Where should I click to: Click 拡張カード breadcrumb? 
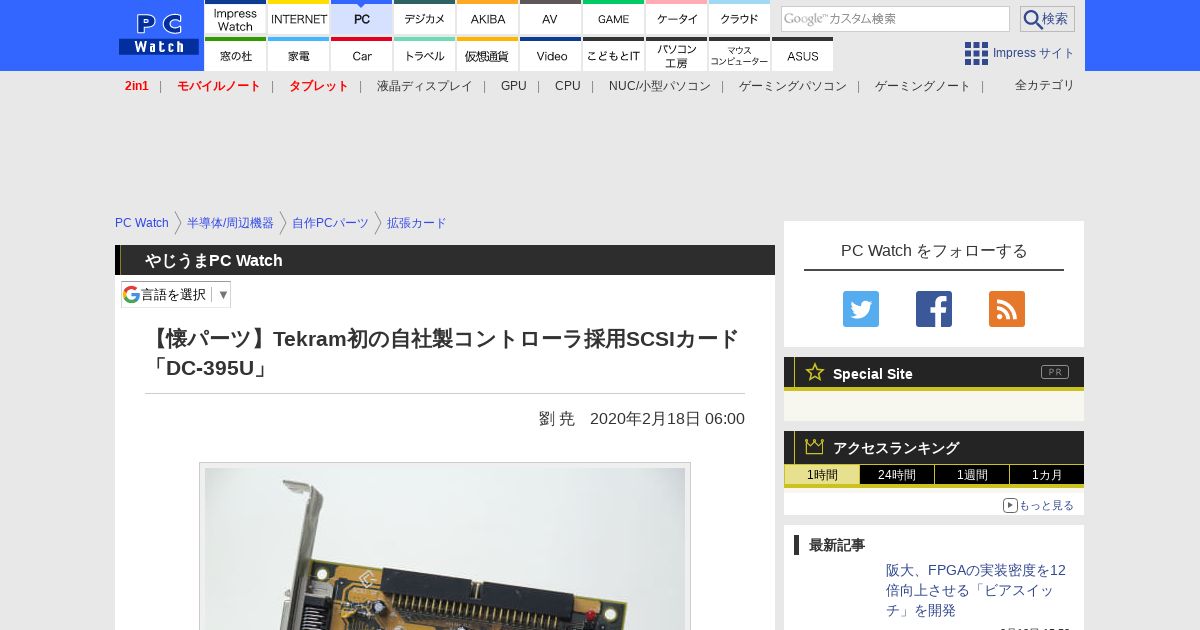pos(417,223)
